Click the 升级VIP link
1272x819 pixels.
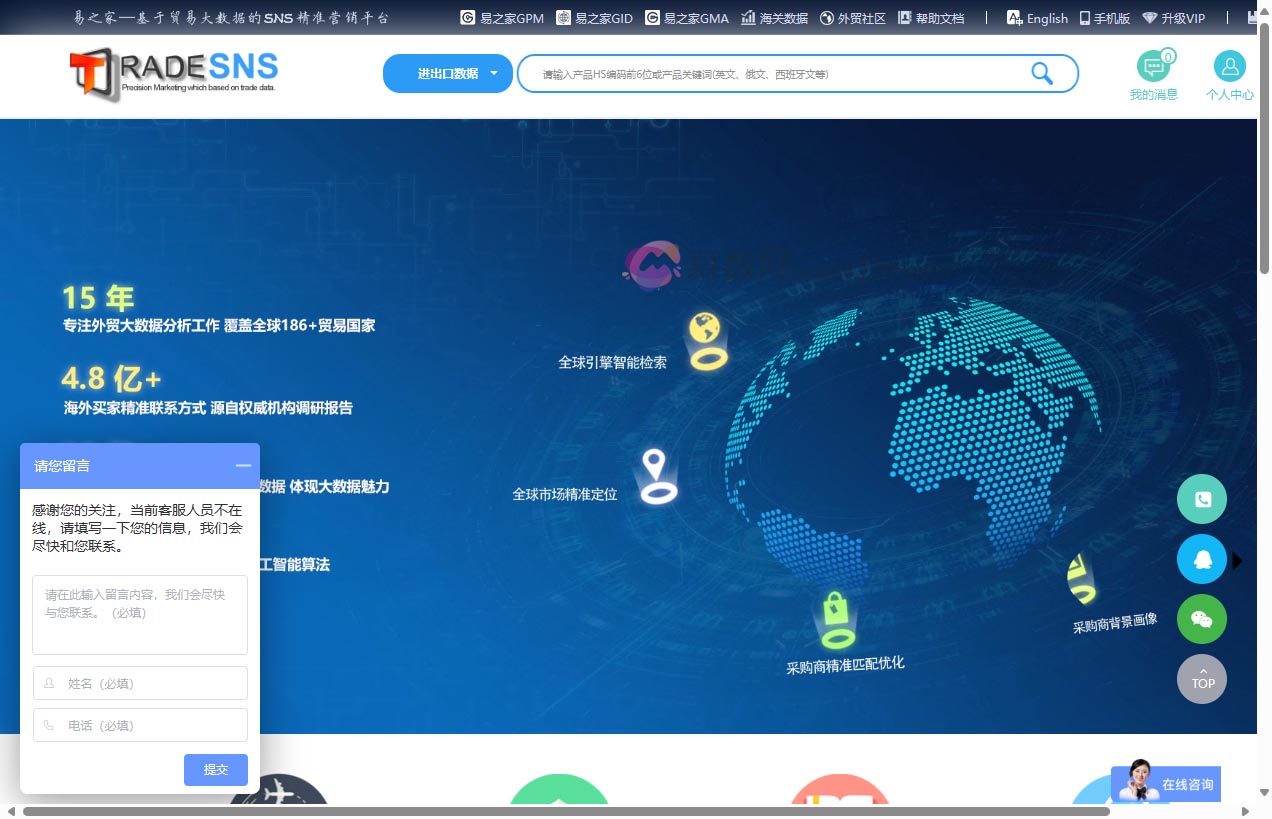tap(1174, 18)
